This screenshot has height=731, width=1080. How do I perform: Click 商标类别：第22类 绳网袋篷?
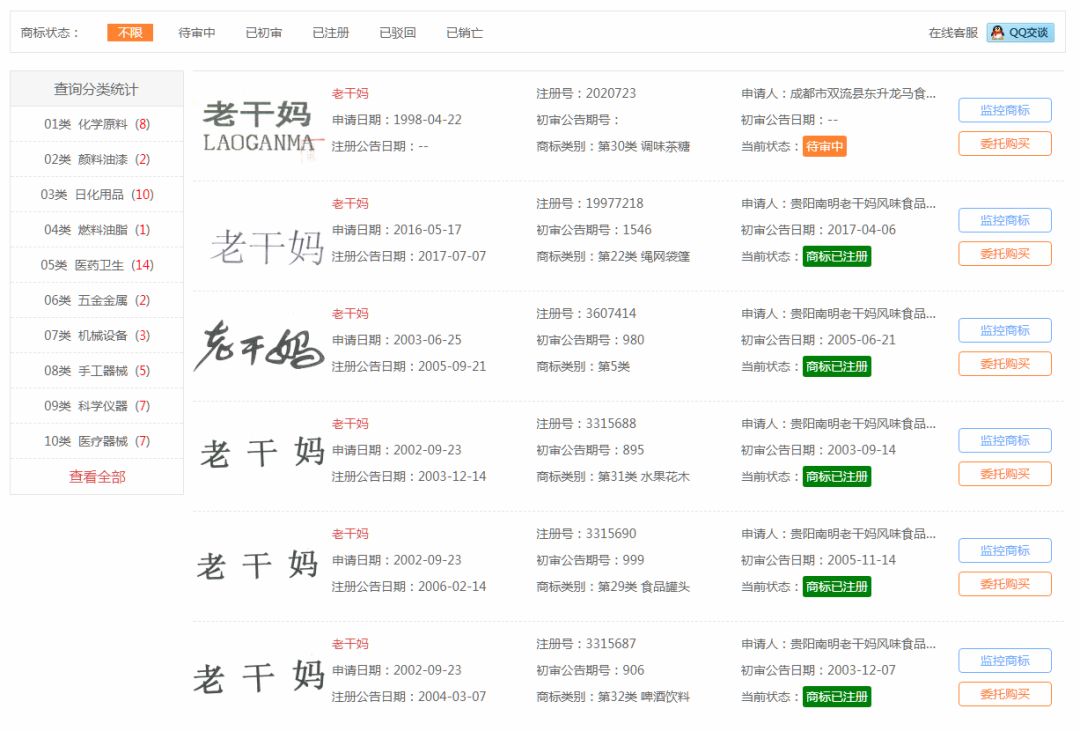(x=613, y=256)
